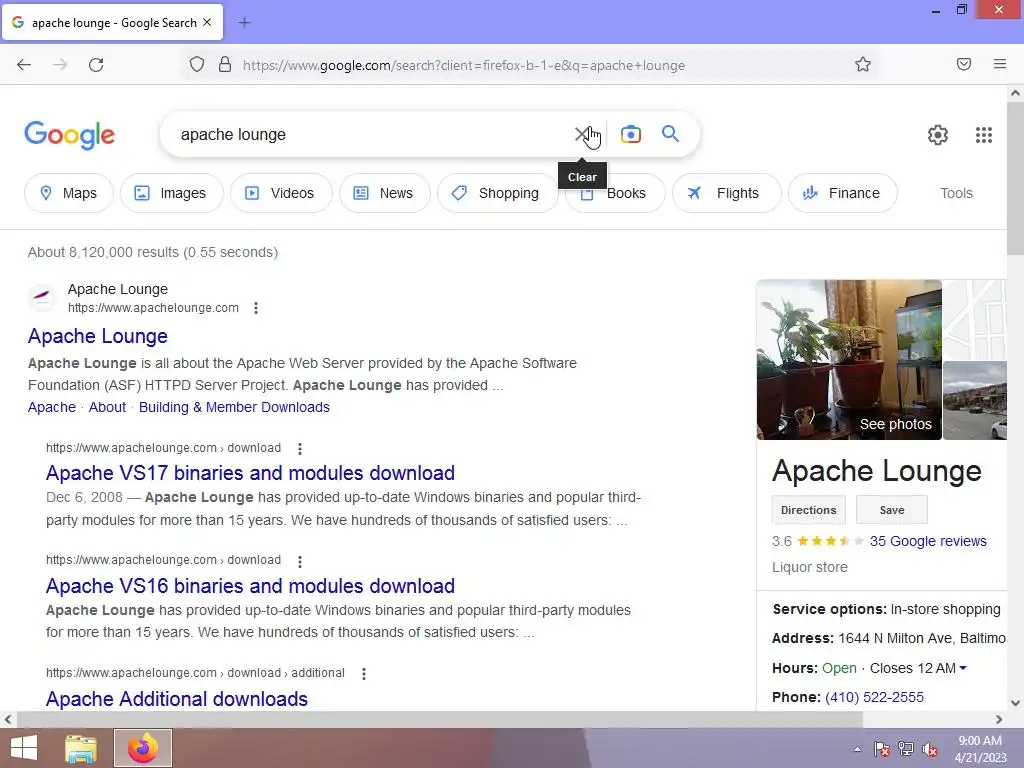The height and width of the screenshot is (768, 1024).
Task: Open more options for Additional downloads result
Action: (x=364, y=673)
